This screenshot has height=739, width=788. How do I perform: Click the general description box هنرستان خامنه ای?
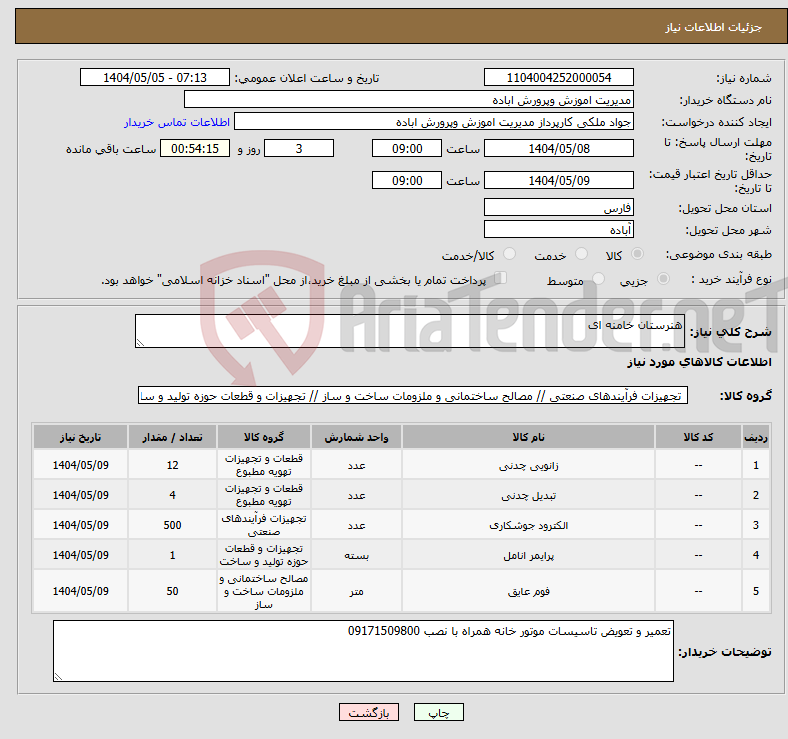click(410, 331)
